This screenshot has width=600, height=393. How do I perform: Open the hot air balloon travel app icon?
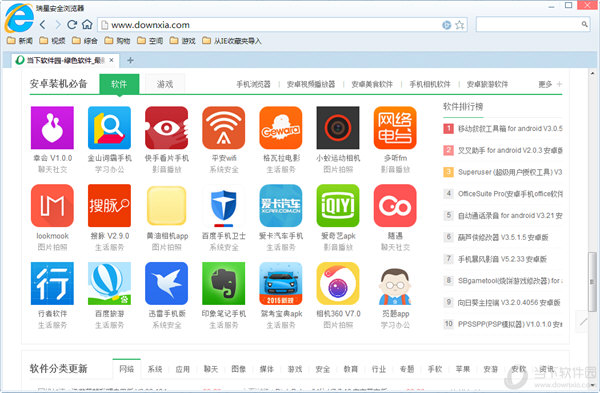109,284
